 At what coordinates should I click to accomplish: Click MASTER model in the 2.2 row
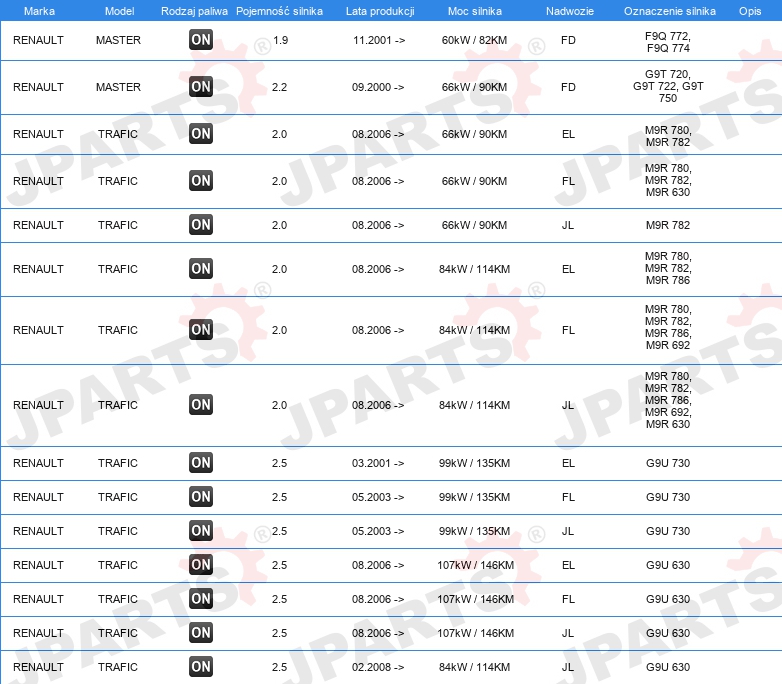coord(118,87)
